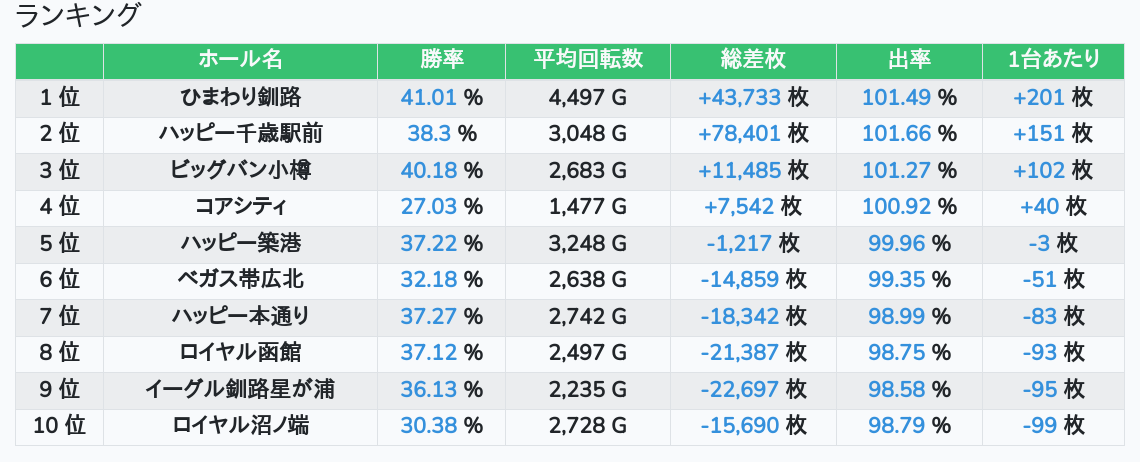Select the 総差枚 column header
This screenshot has height=462, width=1140.
click(x=753, y=60)
